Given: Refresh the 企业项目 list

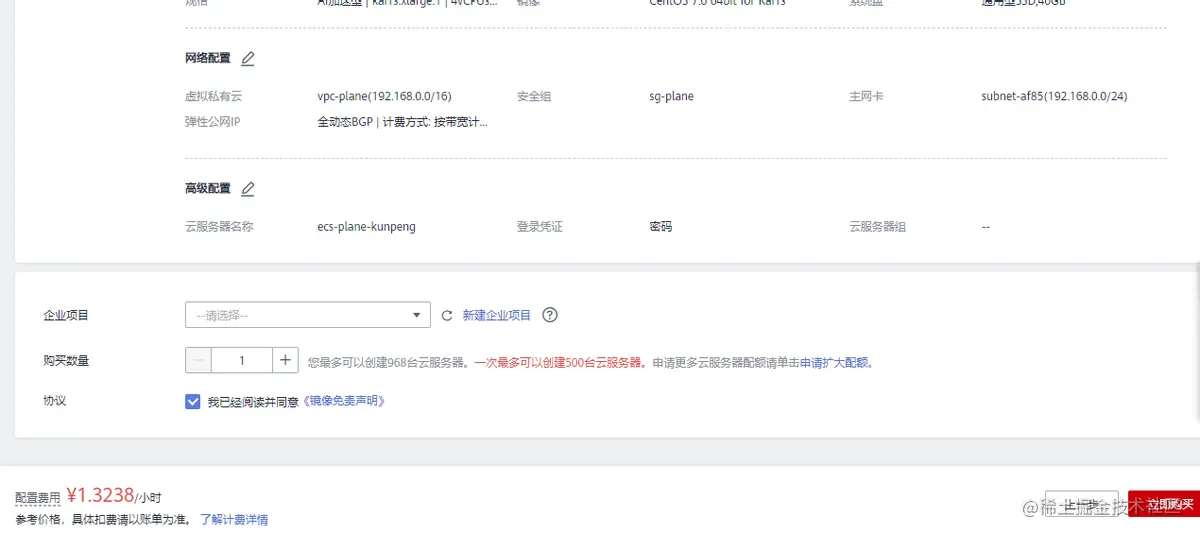Looking at the screenshot, I should (447, 315).
